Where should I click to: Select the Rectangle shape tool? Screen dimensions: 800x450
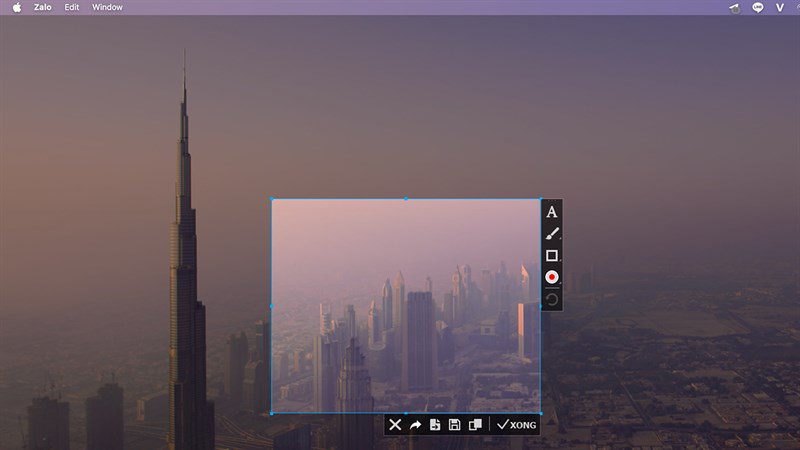pyautogui.click(x=552, y=255)
